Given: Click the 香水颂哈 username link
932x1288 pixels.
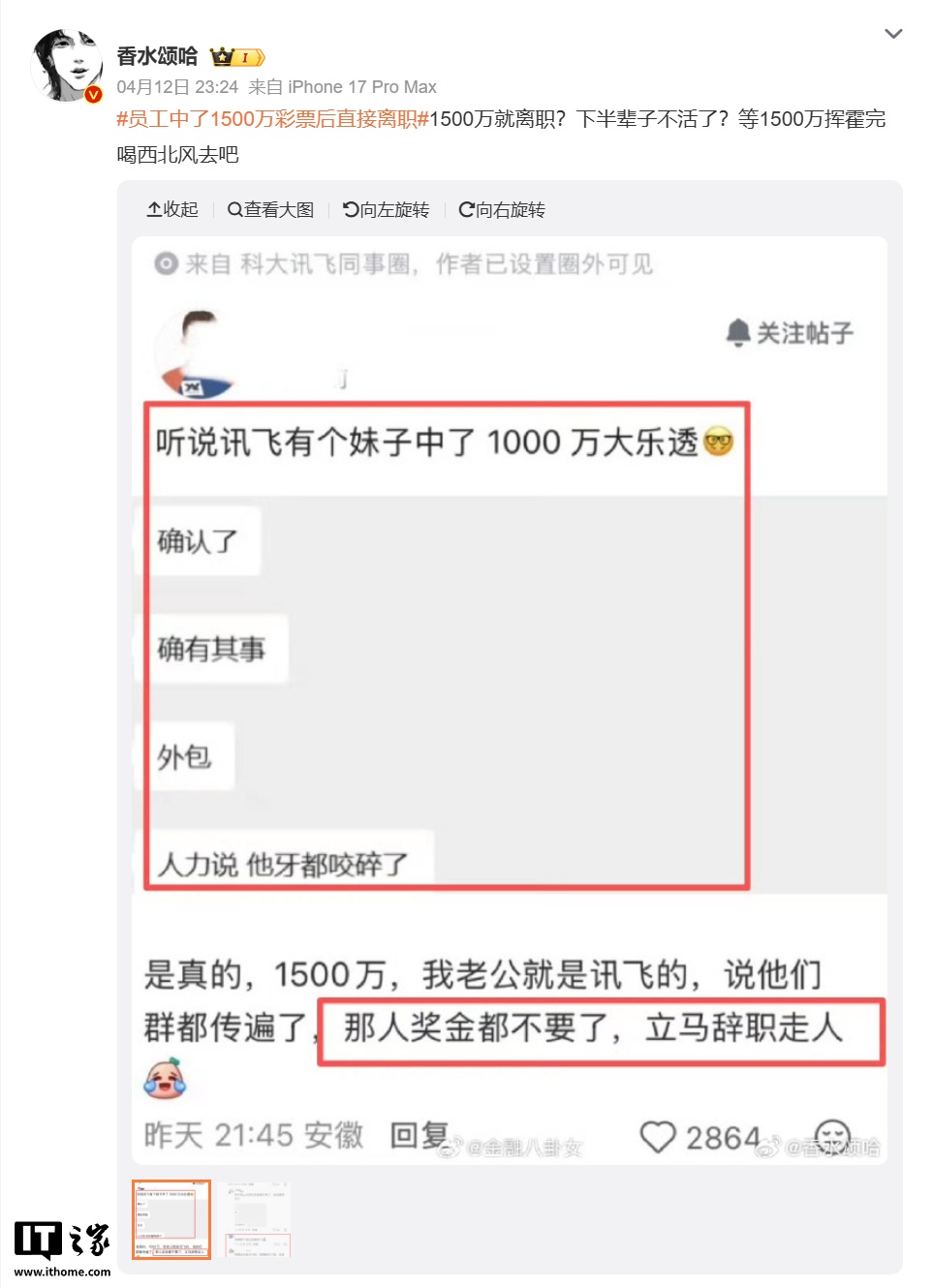Looking at the screenshot, I should point(157,56).
